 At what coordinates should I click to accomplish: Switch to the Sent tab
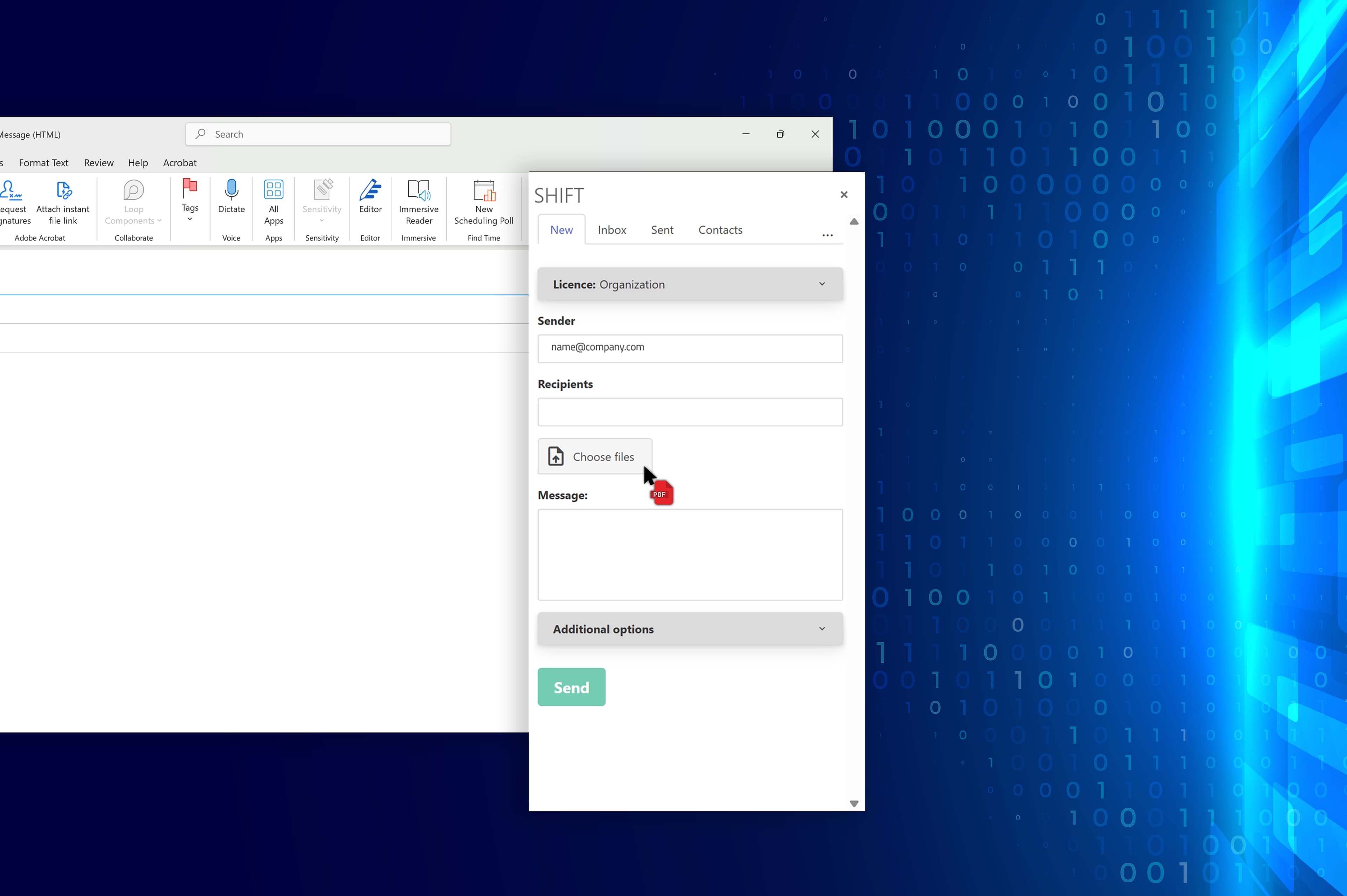point(661,229)
